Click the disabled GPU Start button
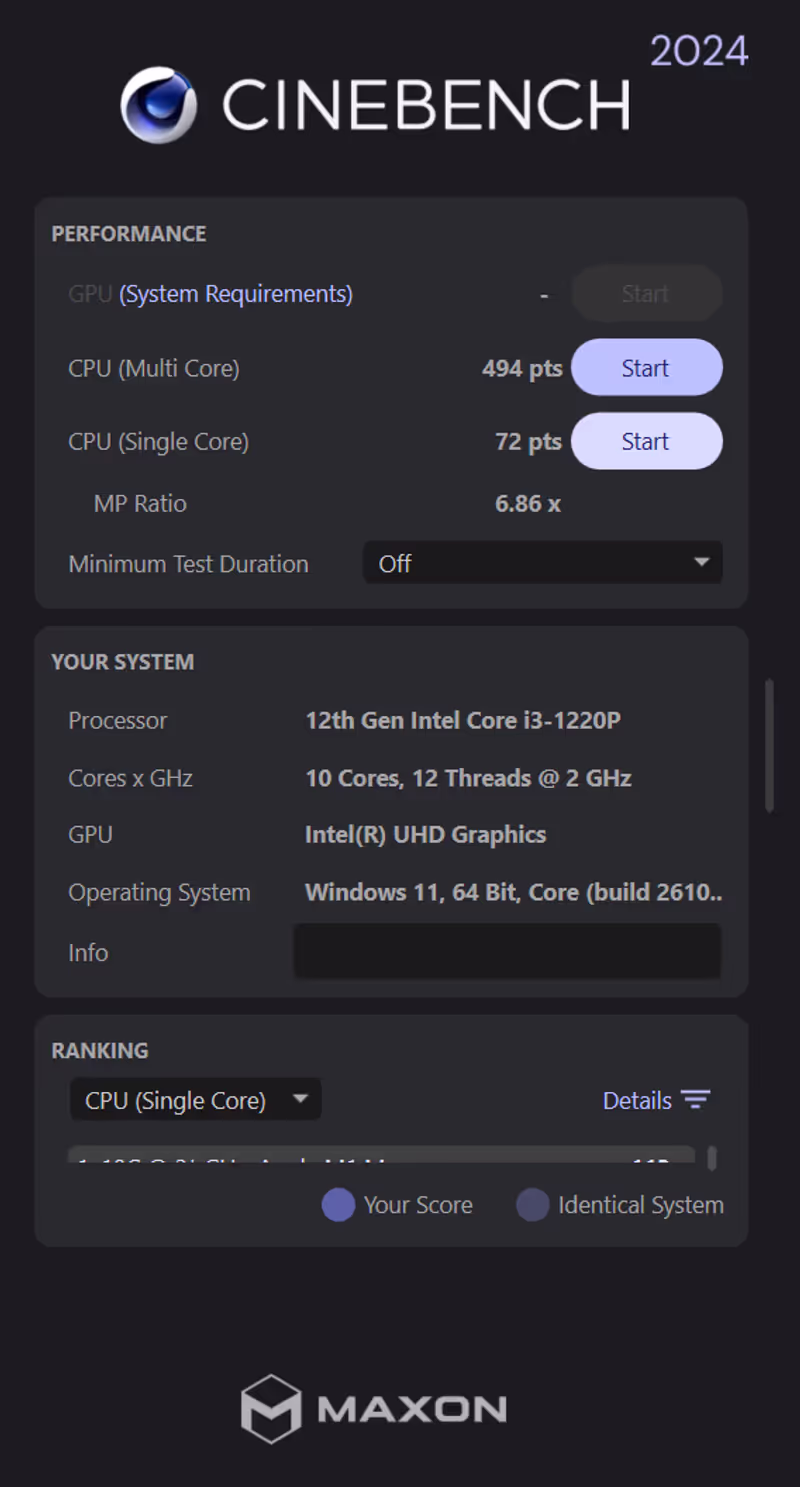 tap(646, 294)
